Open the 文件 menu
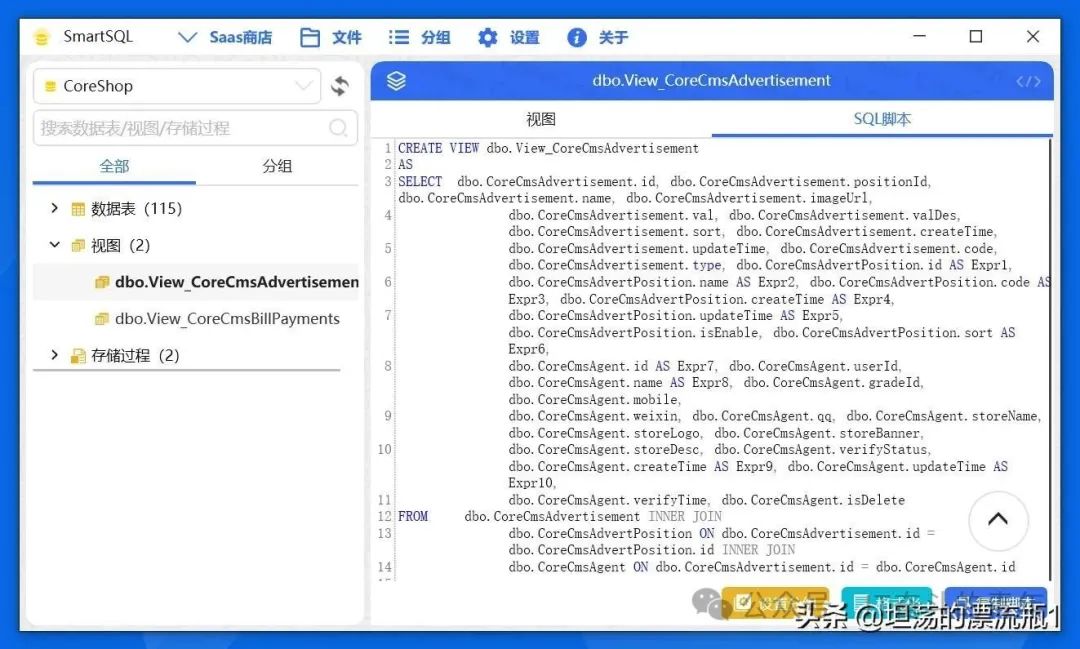 (331, 37)
